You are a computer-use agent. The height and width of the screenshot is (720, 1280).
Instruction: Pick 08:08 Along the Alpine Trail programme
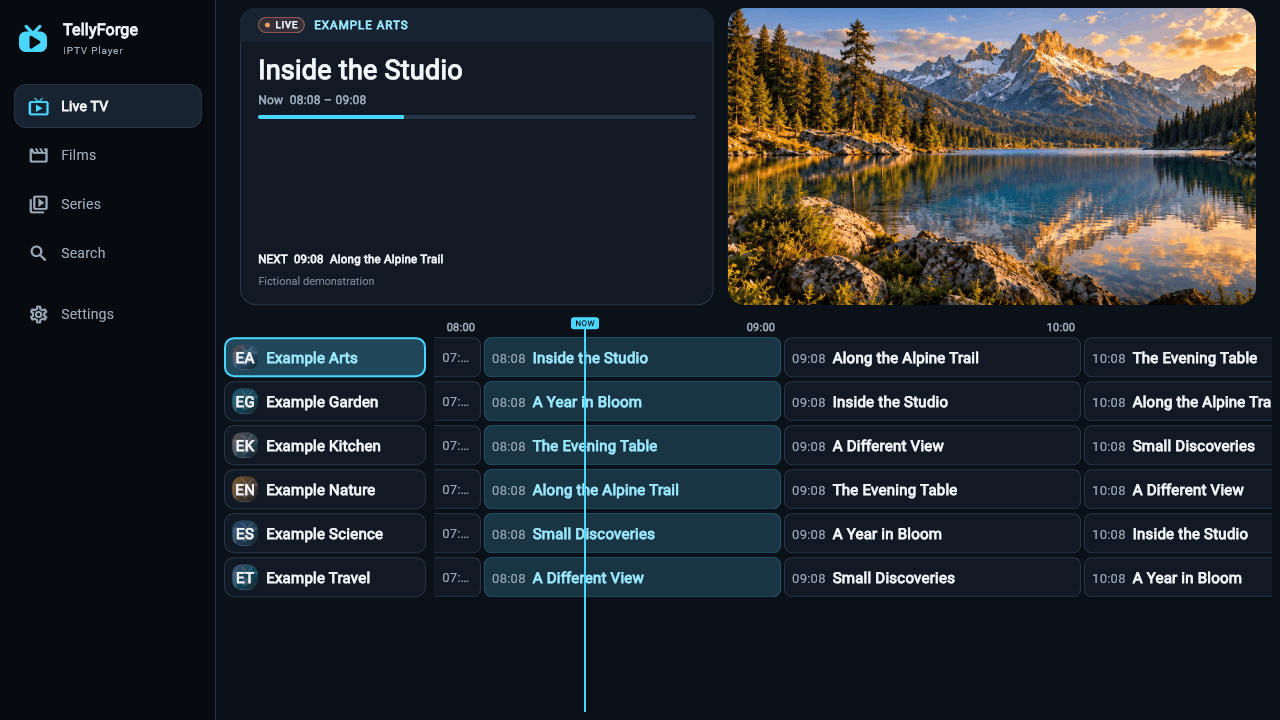click(x=632, y=490)
